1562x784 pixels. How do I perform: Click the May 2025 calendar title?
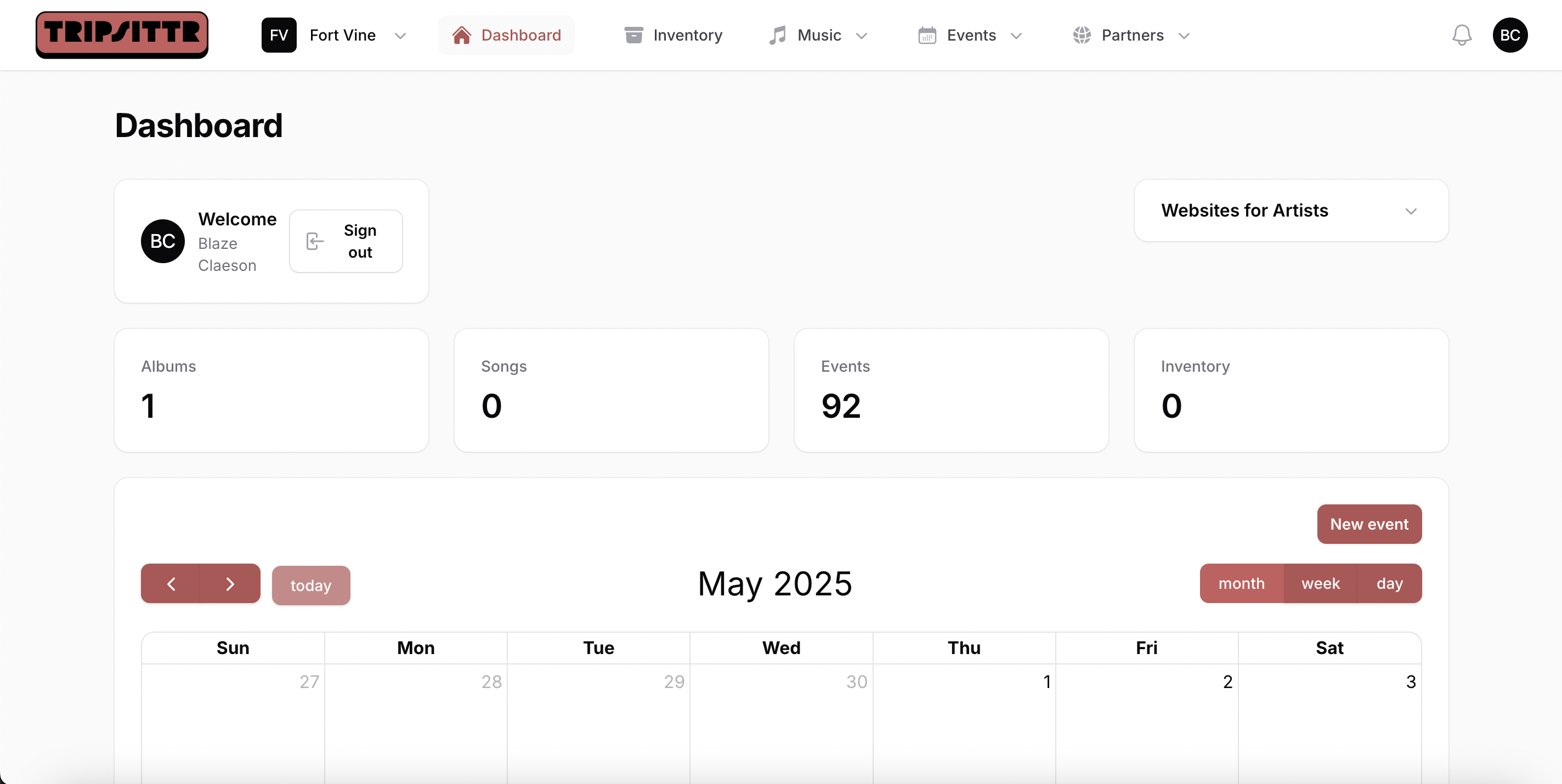pyautogui.click(x=775, y=583)
